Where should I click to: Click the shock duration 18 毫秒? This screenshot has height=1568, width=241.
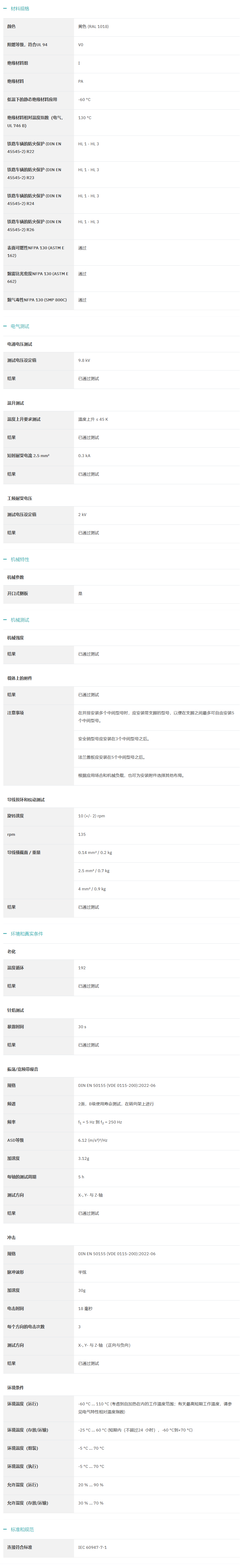(85, 1309)
